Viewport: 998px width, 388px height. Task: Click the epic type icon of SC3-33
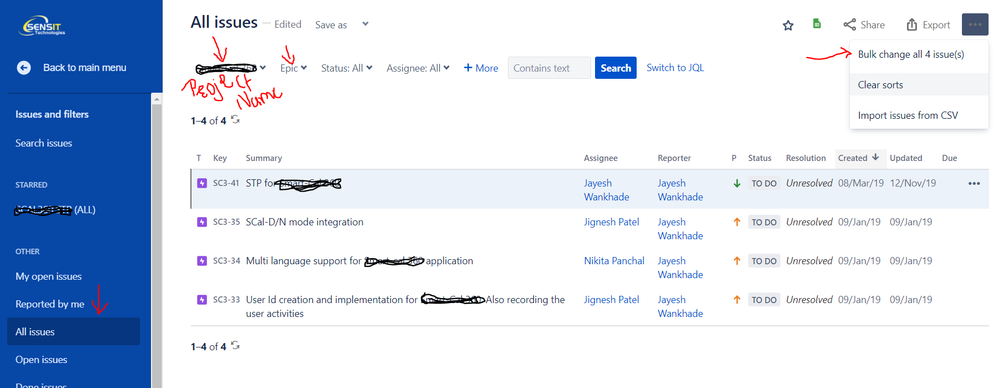pyautogui.click(x=202, y=300)
